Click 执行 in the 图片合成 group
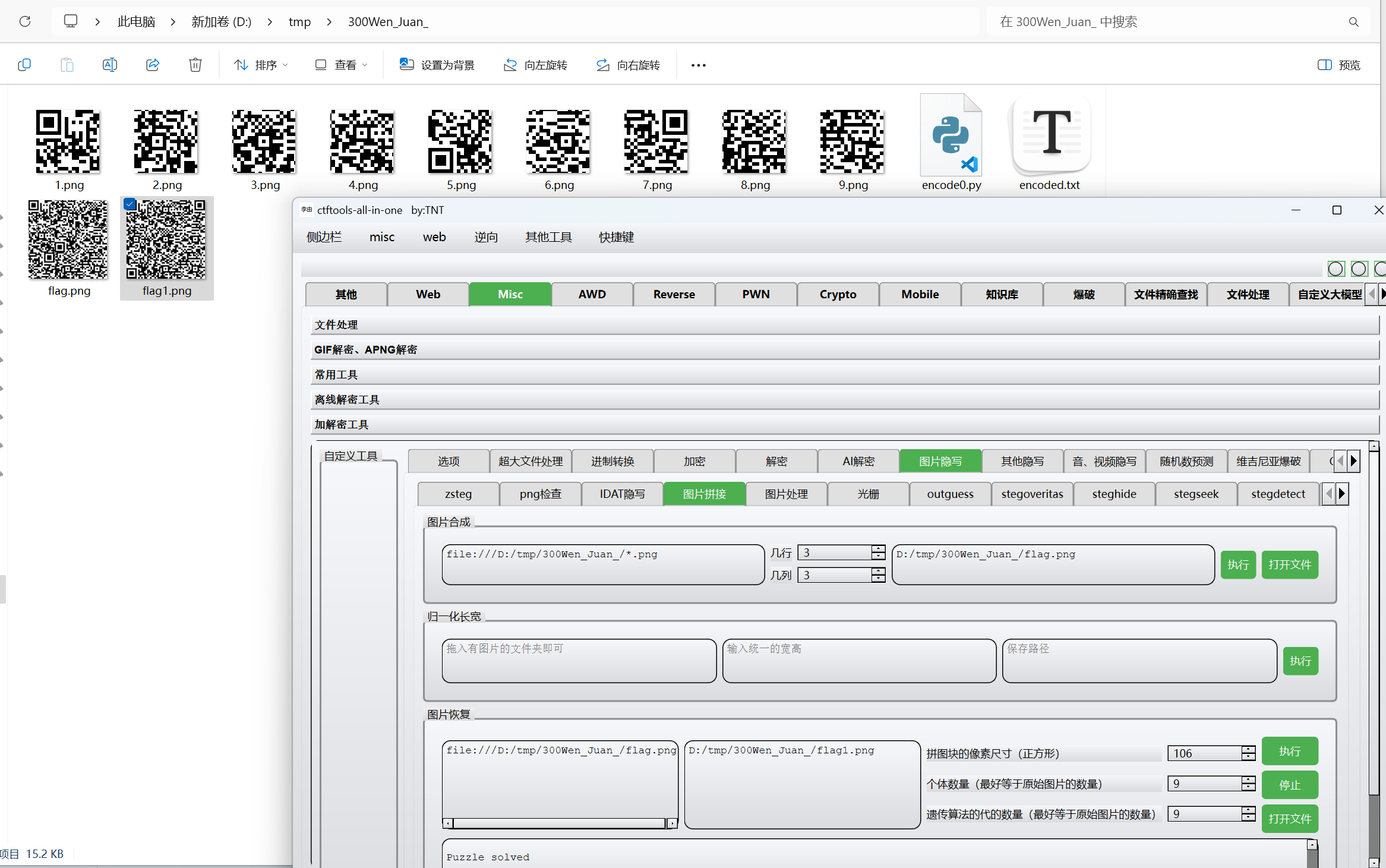Image resolution: width=1386 pixels, height=868 pixels. [1238, 564]
